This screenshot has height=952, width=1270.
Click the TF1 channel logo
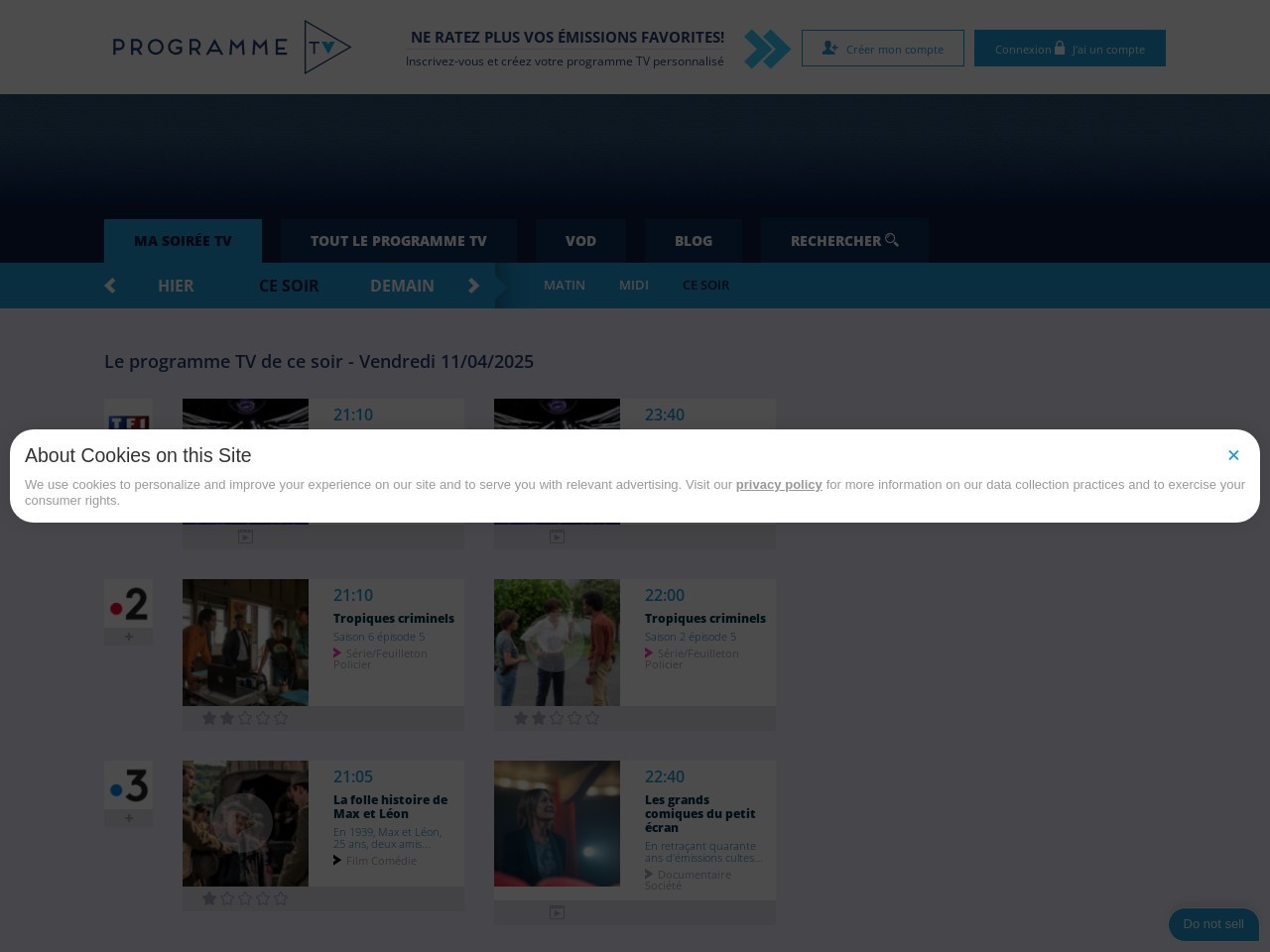tap(129, 416)
